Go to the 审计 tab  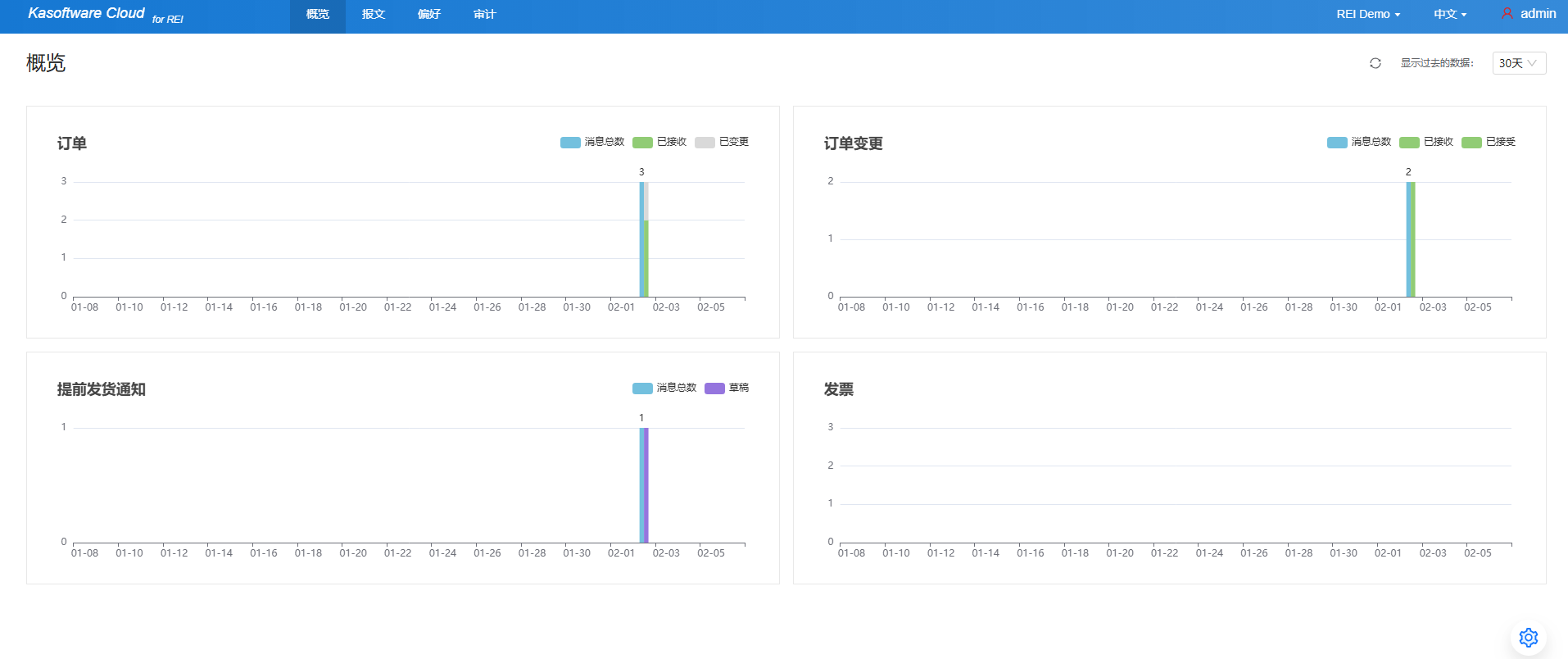485,14
